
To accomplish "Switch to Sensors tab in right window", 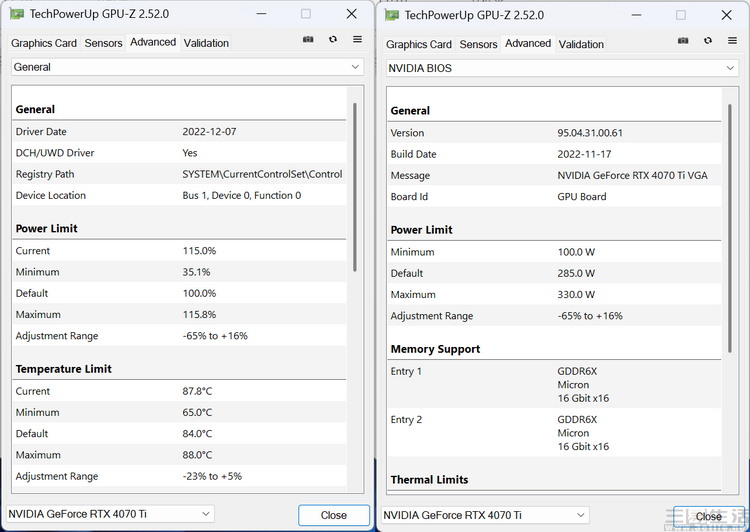I will (478, 44).
